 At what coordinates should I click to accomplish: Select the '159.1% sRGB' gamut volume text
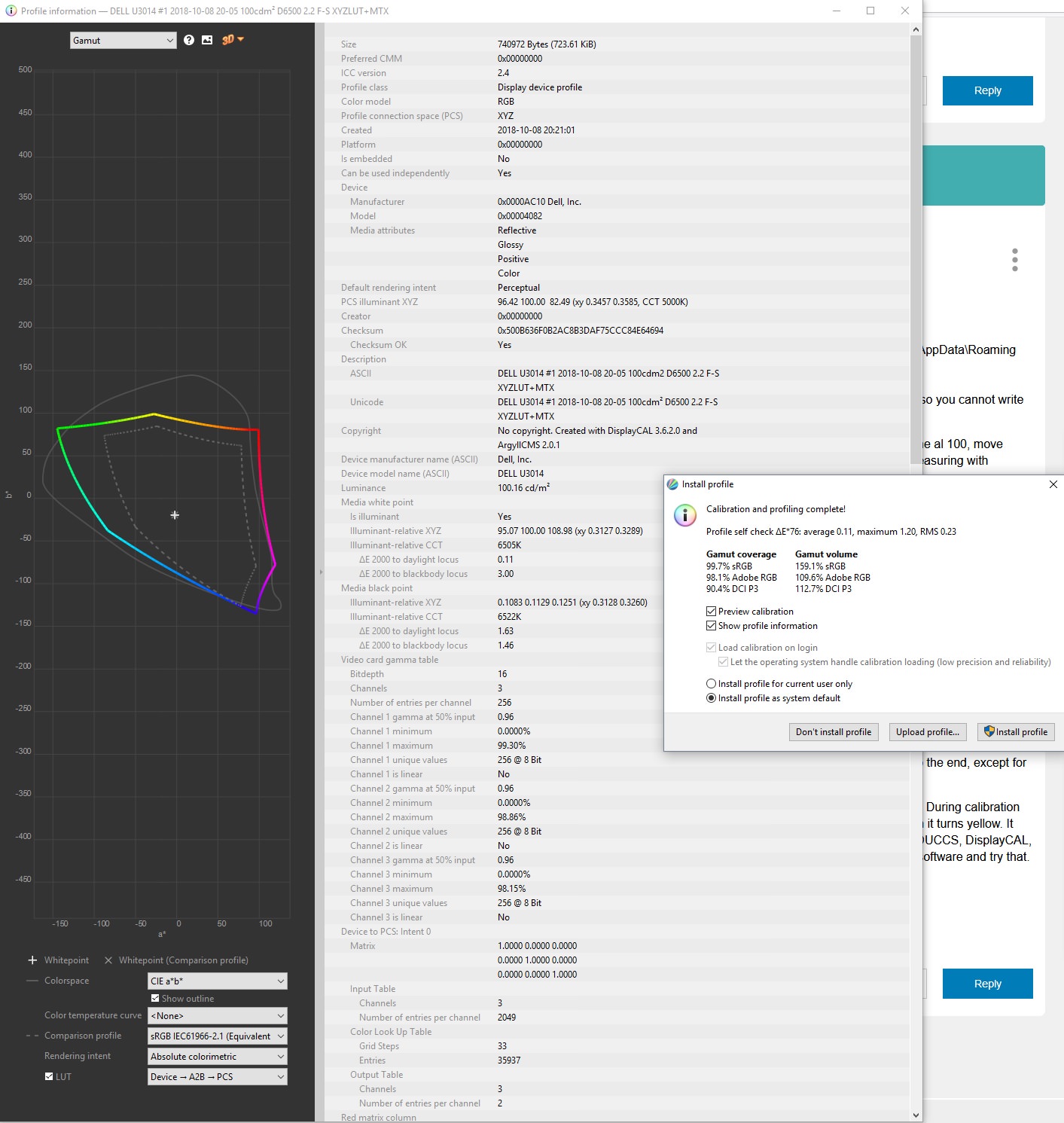pos(820,566)
